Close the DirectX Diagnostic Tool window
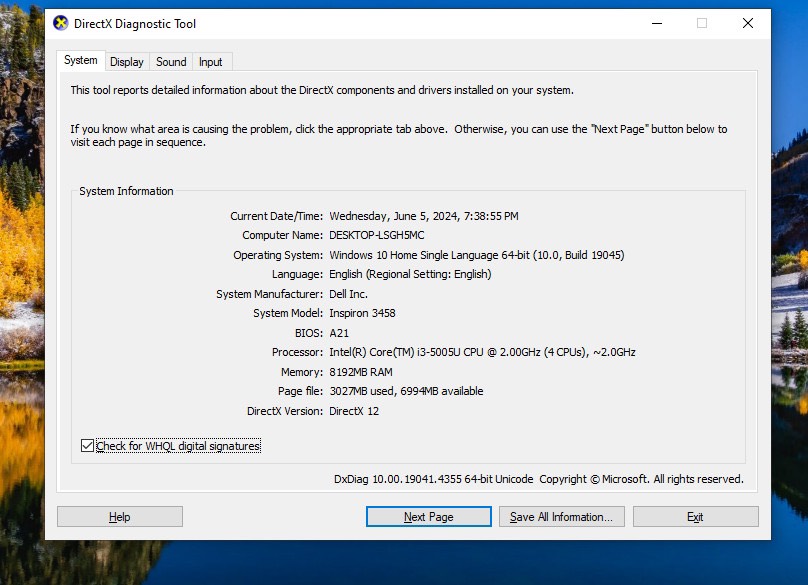 748,24
